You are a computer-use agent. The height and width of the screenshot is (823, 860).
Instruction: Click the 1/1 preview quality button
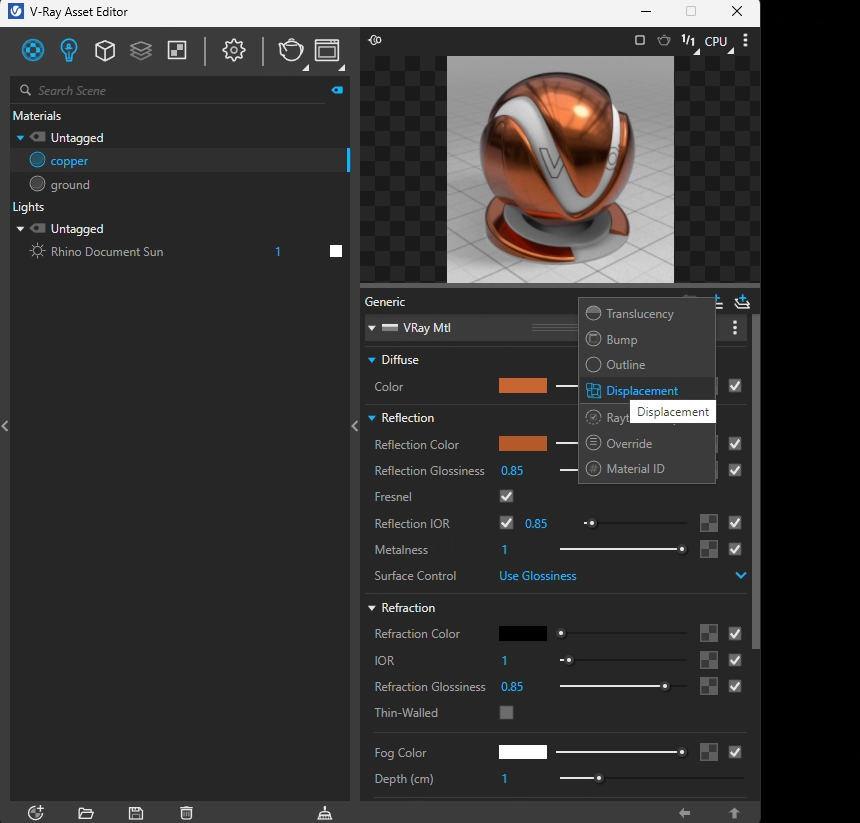(x=690, y=42)
